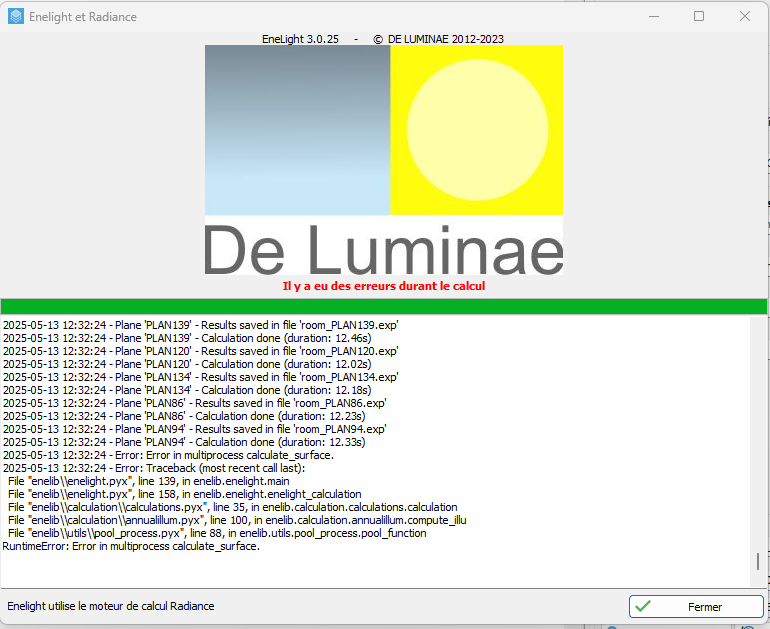Click the timestamped 'Error in multiprocess calculate_surface.' line
Viewport: 770px width, 629px height.
pos(168,455)
